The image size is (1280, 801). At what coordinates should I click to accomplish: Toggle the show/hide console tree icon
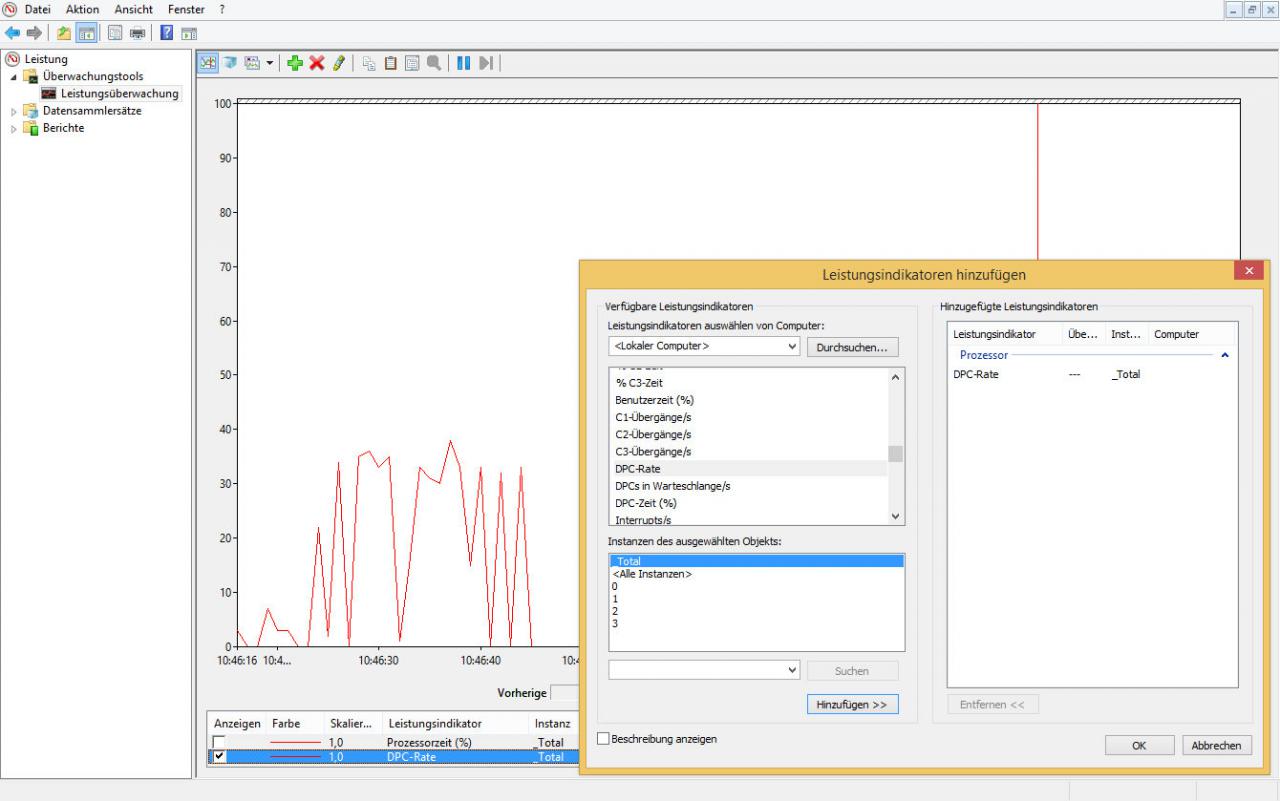87,33
